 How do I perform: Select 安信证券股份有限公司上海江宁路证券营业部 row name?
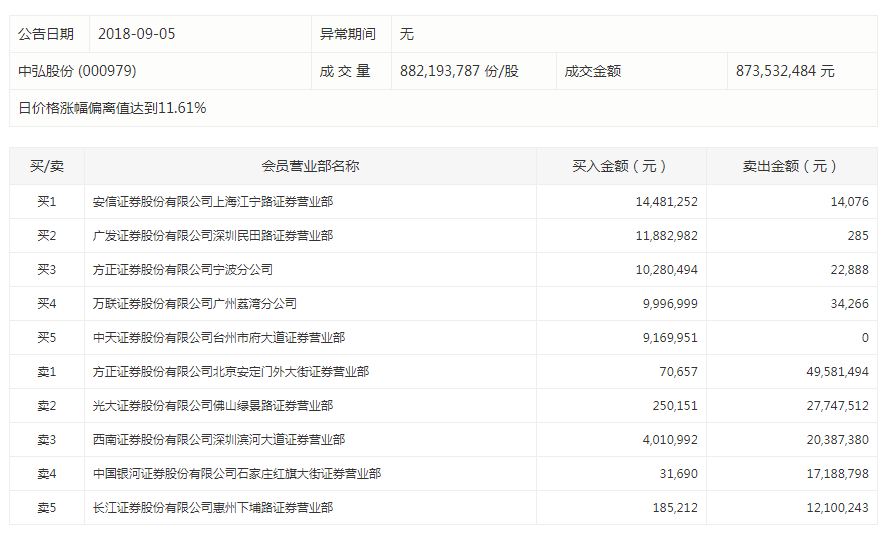pos(213,201)
